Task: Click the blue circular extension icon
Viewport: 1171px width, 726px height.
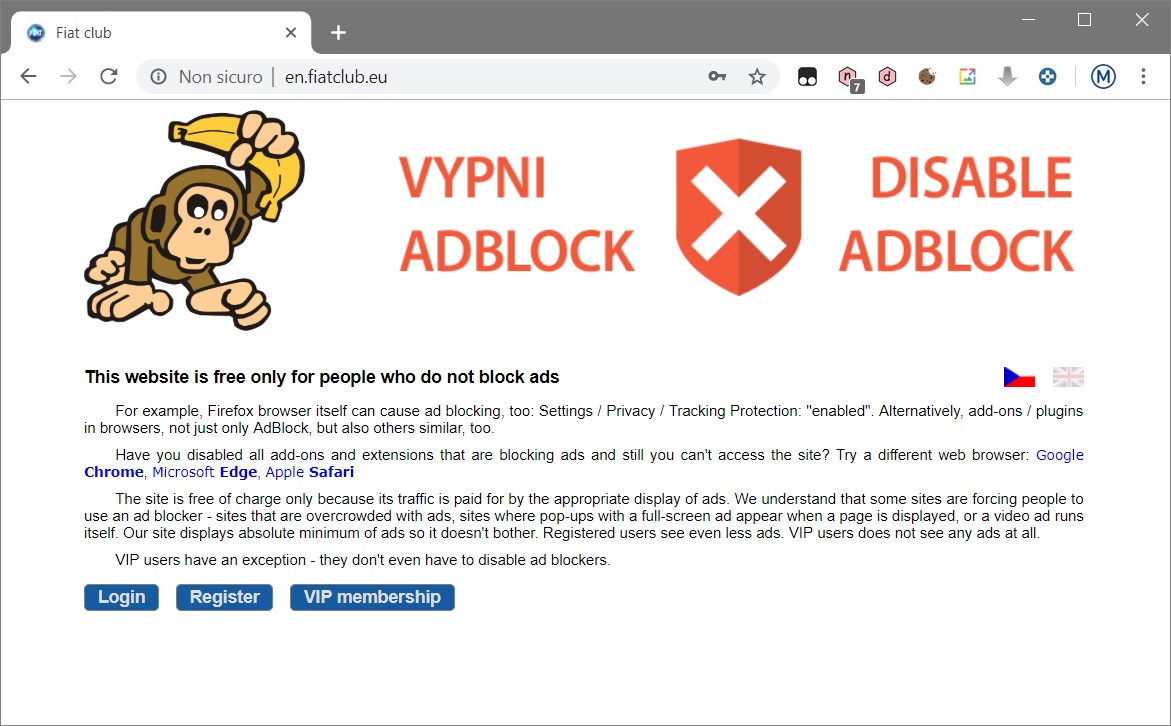Action: pos(1047,76)
